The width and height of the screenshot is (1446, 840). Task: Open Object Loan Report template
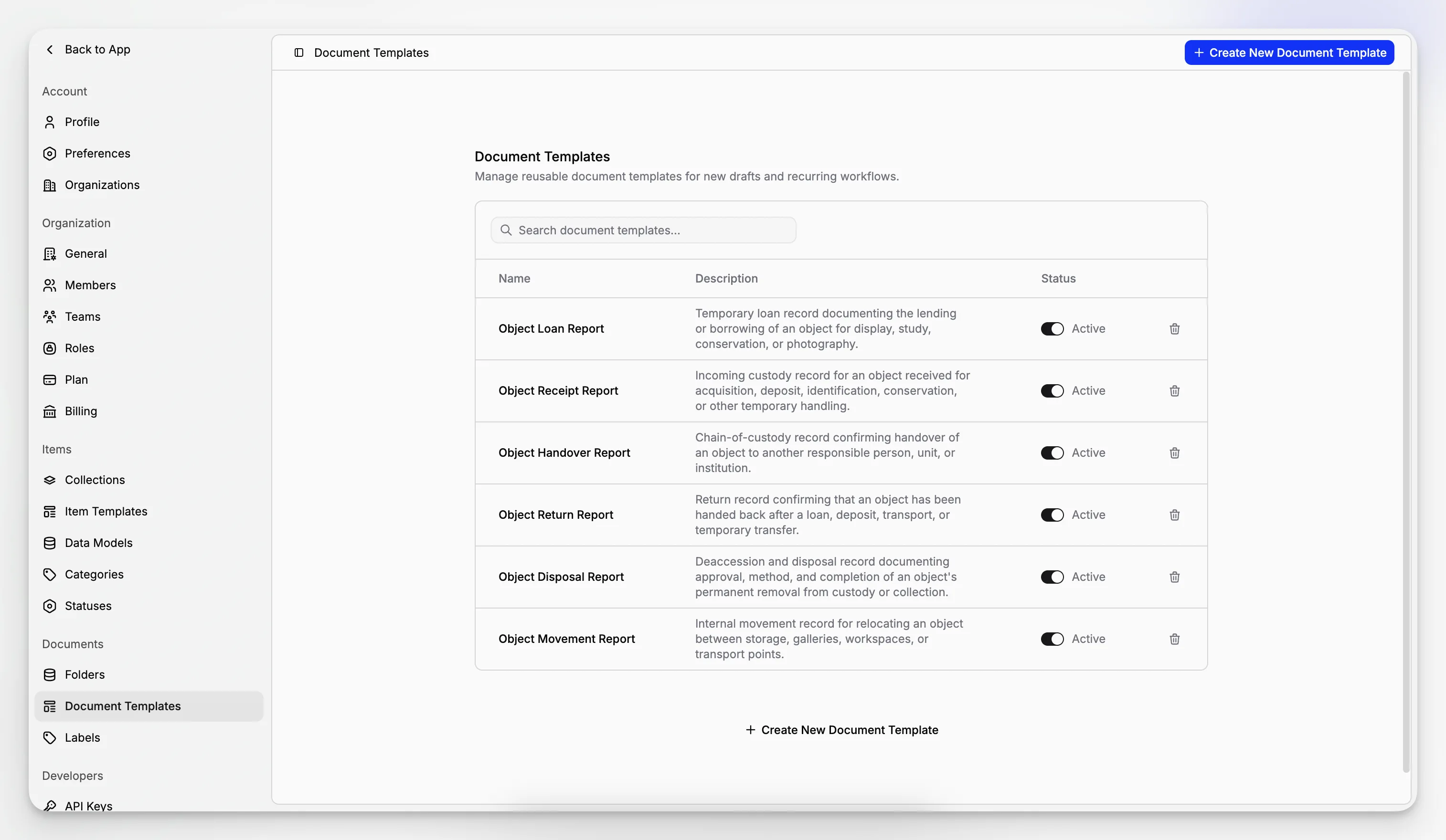[x=551, y=329]
